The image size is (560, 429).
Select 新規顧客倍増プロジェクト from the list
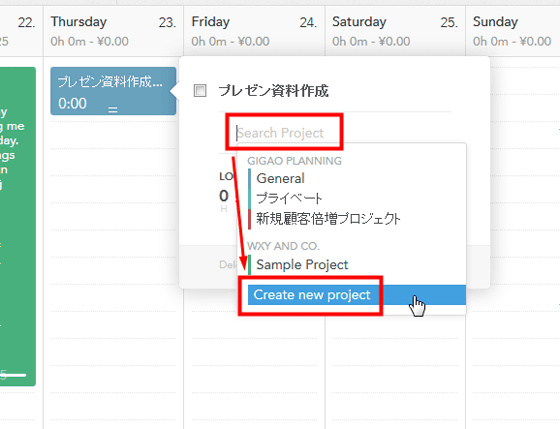click(328, 219)
